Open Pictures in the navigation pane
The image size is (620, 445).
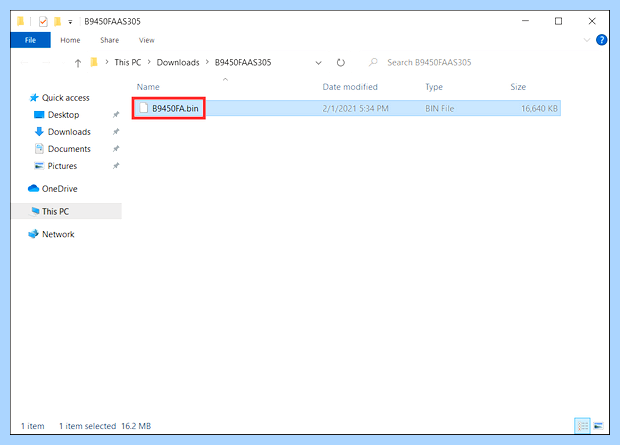55,166
